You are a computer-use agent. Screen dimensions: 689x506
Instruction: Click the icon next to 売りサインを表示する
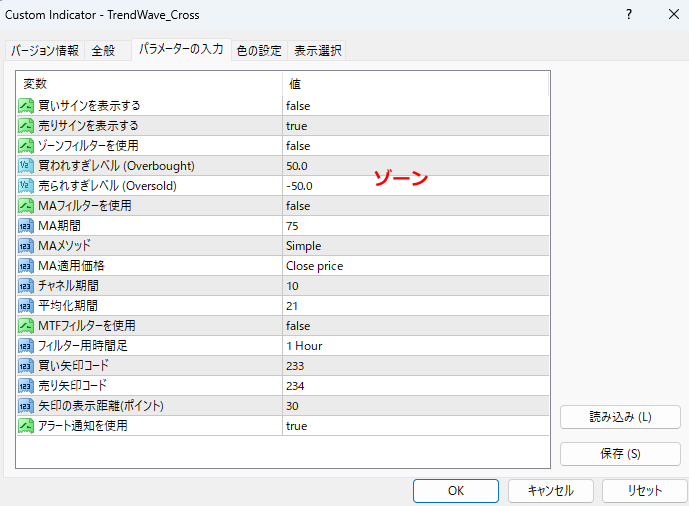coord(26,126)
